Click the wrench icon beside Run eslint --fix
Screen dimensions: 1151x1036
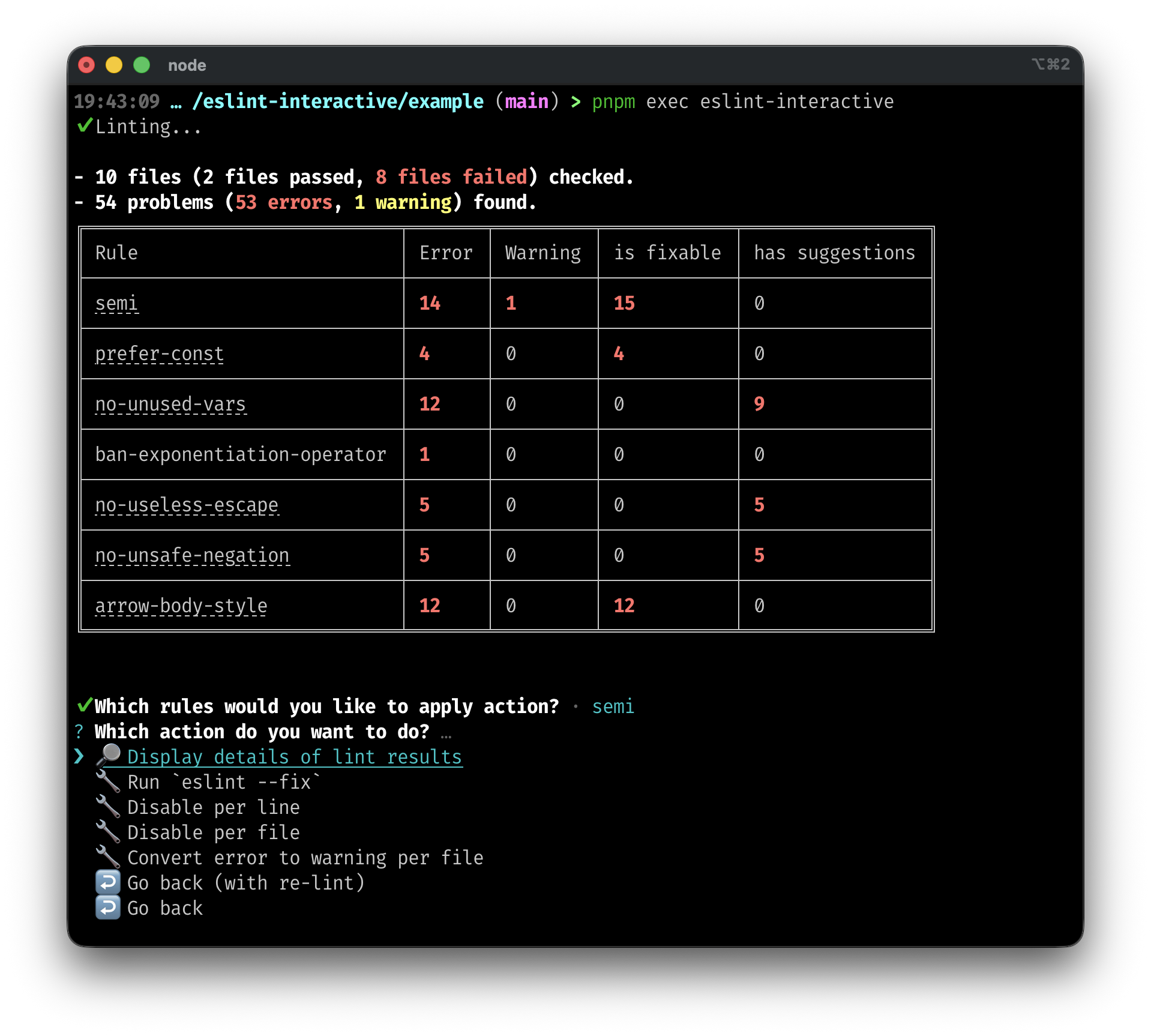[108, 782]
